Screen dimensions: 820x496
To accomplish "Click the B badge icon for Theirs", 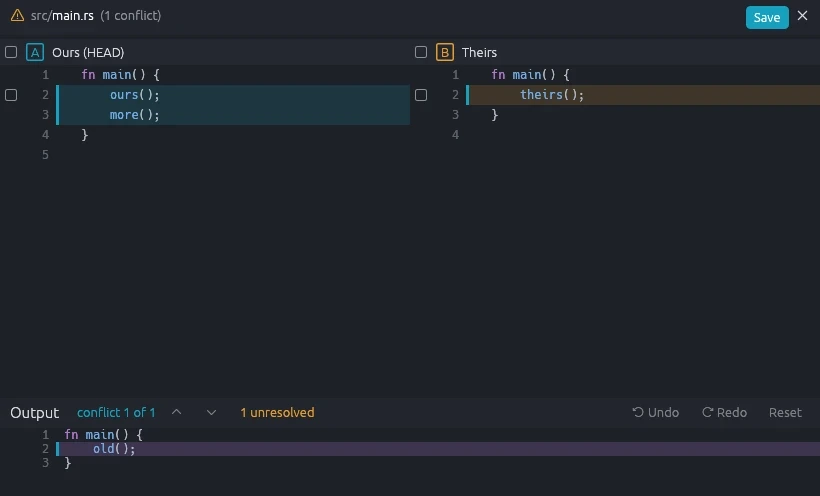I will click(445, 52).
